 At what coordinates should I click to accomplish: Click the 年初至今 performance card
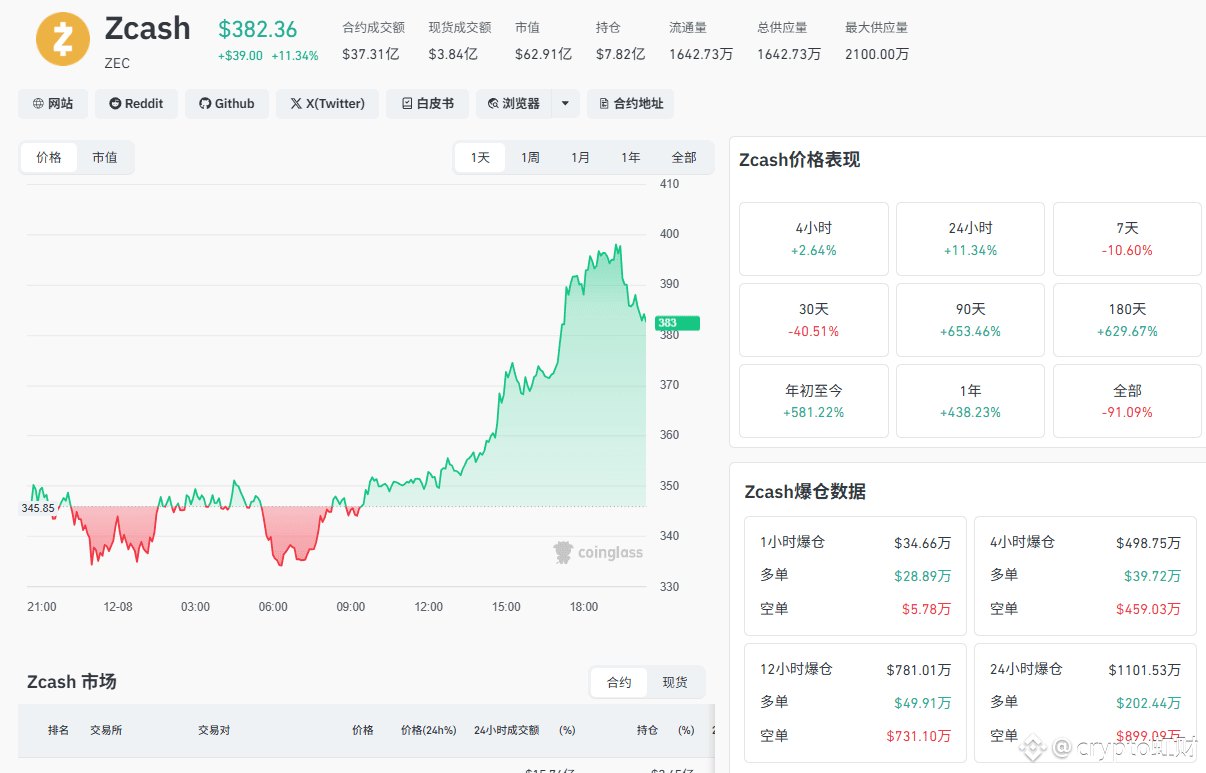pyautogui.click(x=814, y=401)
